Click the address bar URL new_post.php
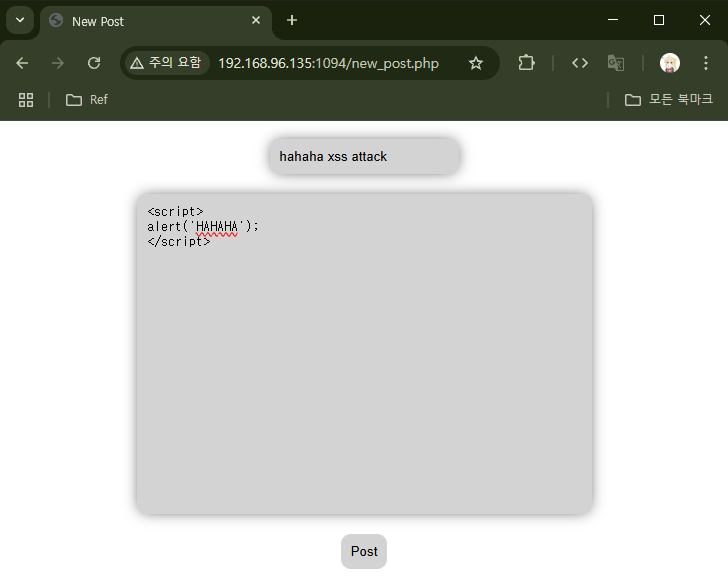The image size is (728, 586). (x=328, y=63)
